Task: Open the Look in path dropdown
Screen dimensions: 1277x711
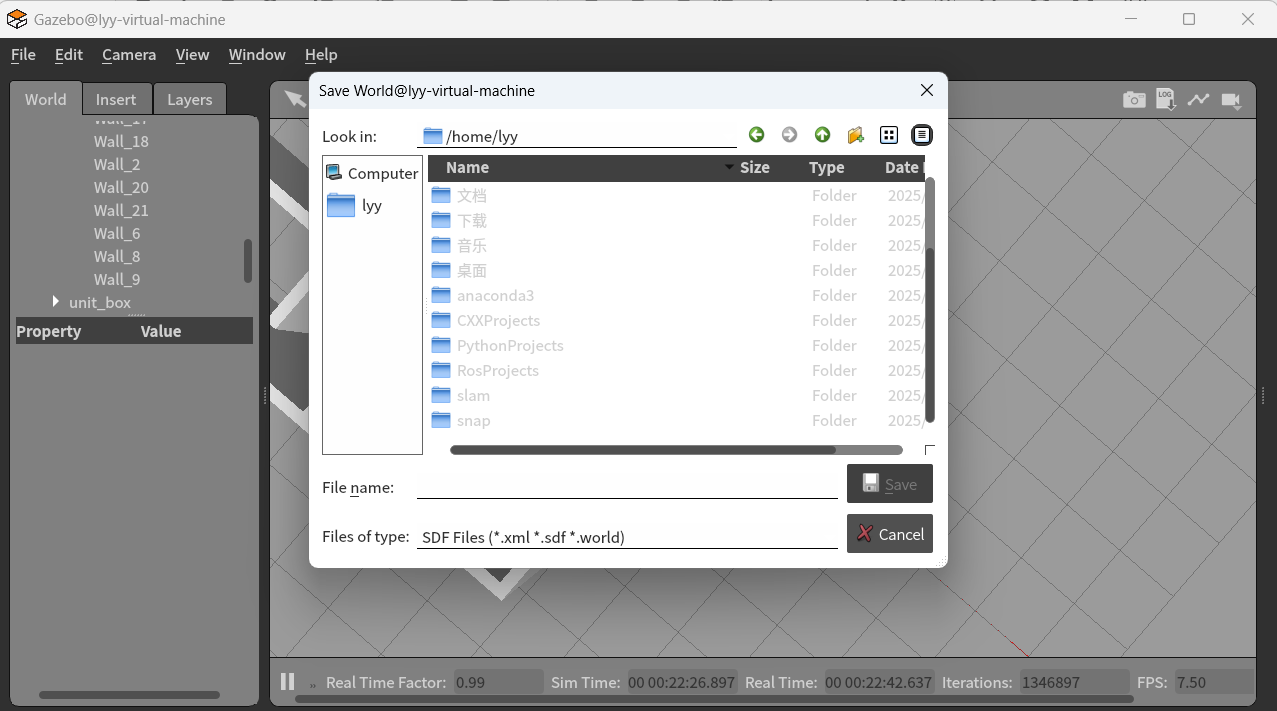Action: (577, 136)
